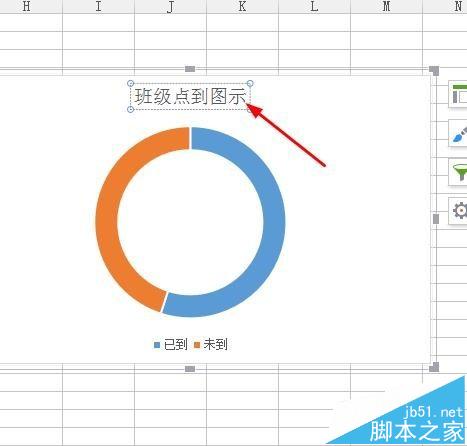Viewport: 467px width, 446px height.
Task: Click the title box top-left handle
Action: [131, 83]
